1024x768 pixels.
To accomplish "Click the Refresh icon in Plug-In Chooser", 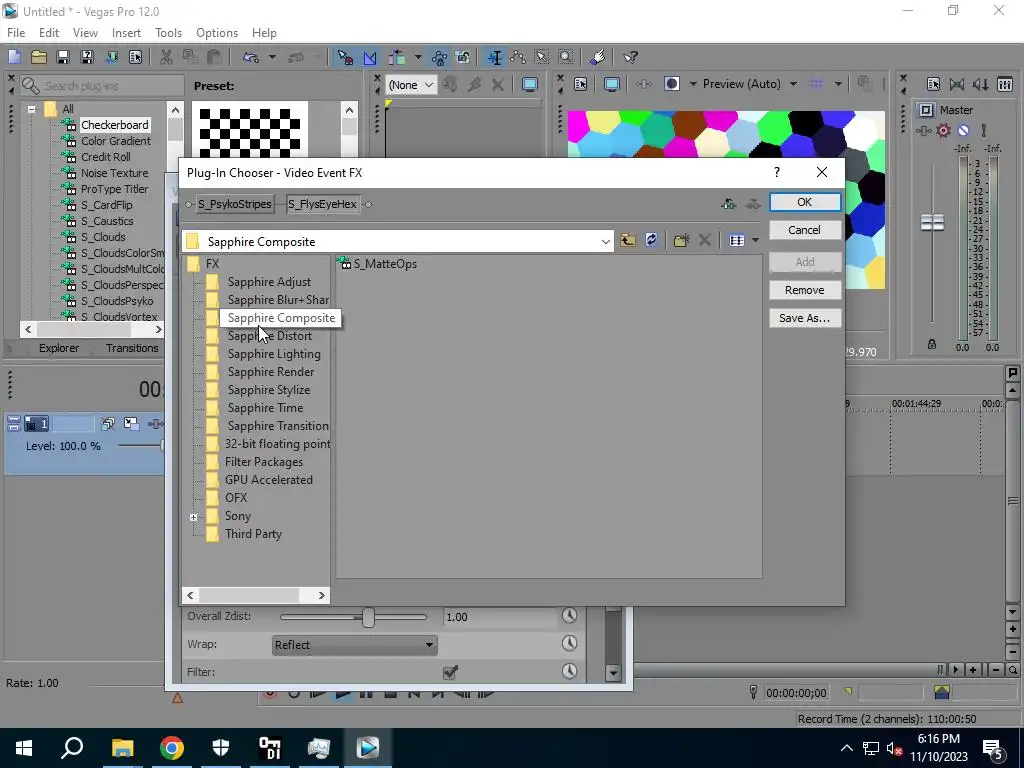I will 651,240.
